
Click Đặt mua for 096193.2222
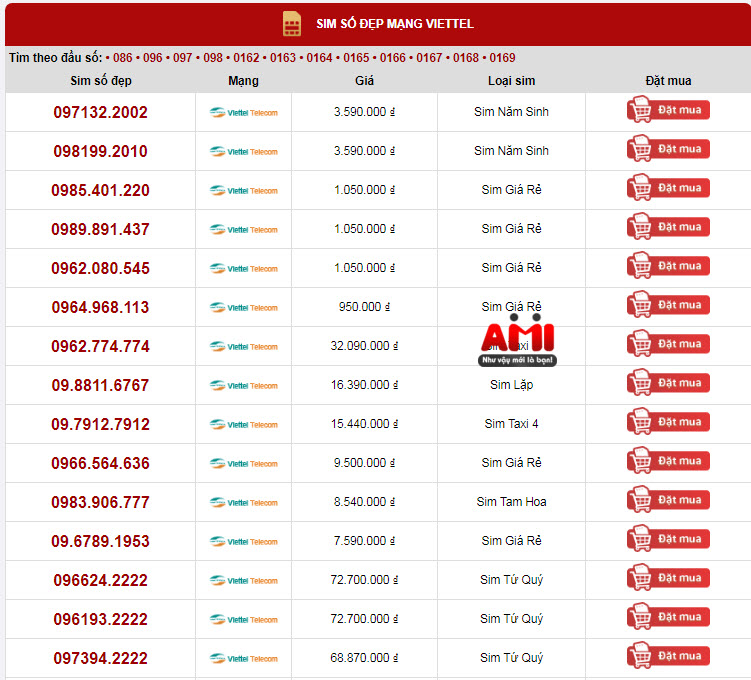pos(668,617)
